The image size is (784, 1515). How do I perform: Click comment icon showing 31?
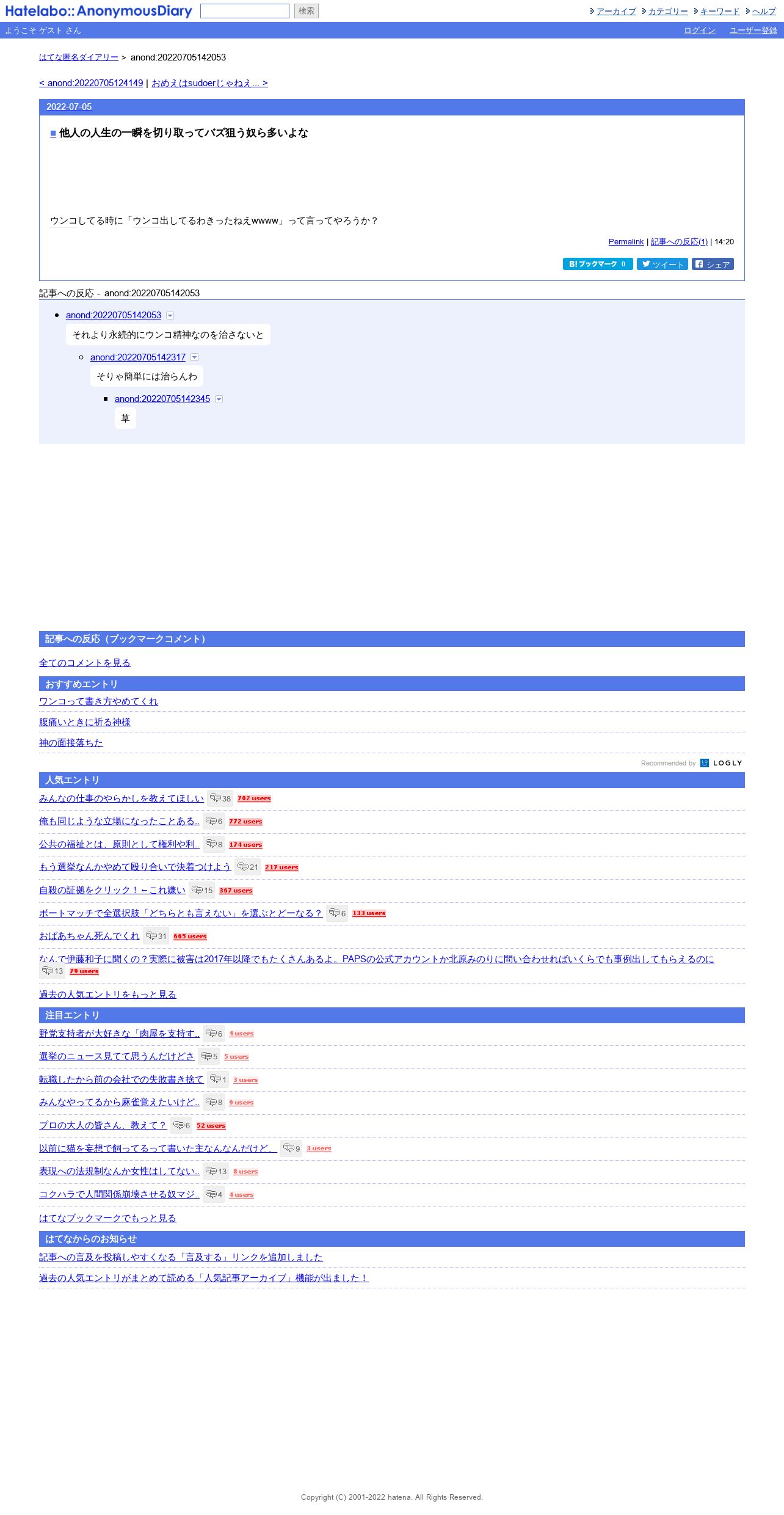156,936
